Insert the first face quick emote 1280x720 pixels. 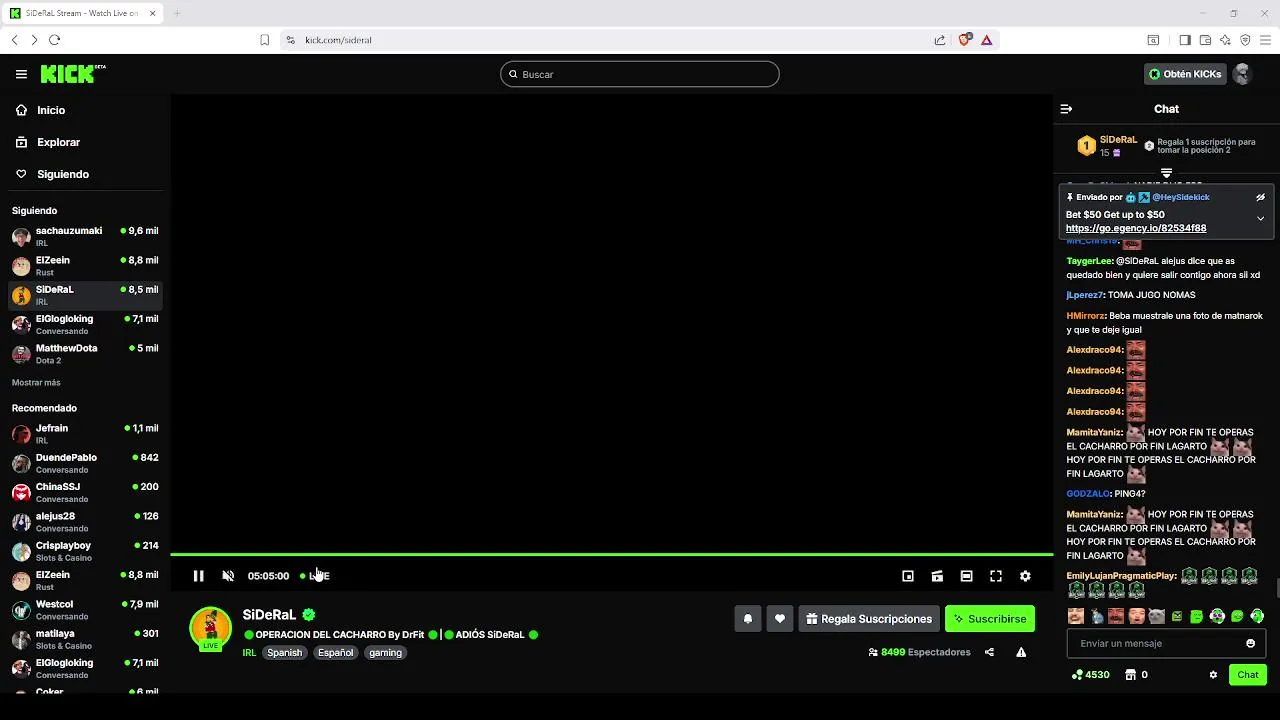pyautogui.click(x=1076, y=616)
